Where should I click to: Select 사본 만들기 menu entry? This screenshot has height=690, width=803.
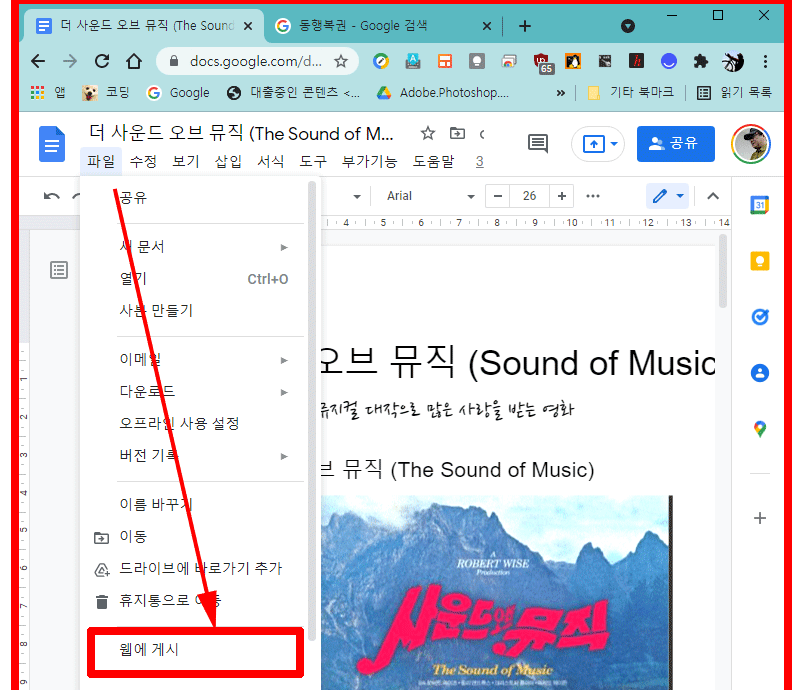point(195,311)
